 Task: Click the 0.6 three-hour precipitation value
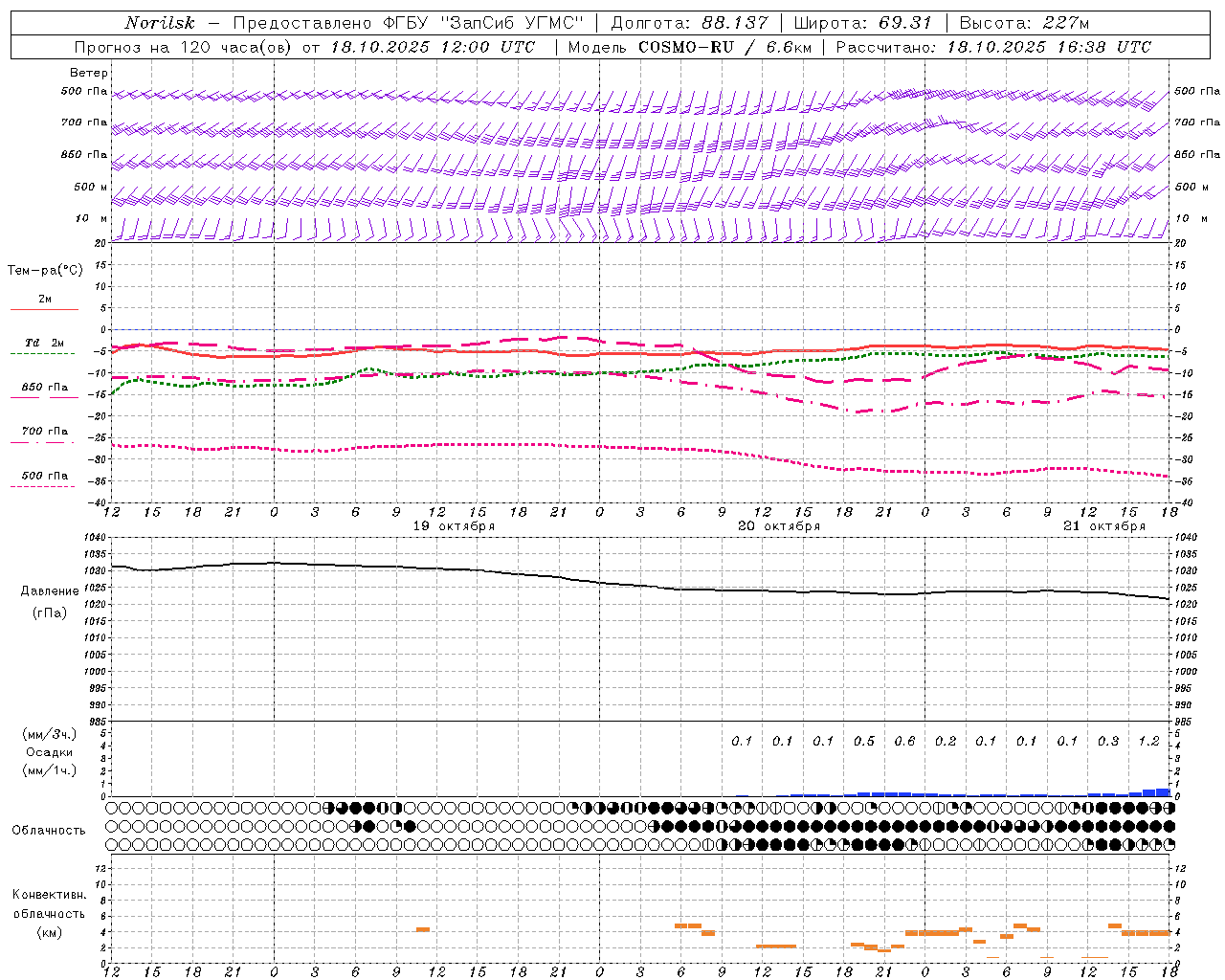(x=904, y=742)
